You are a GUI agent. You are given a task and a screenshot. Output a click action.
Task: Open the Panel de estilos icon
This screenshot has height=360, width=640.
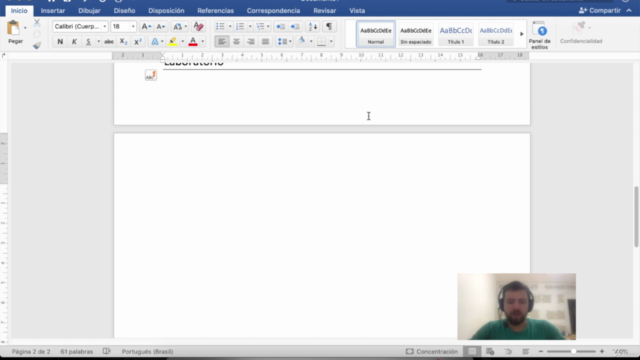click(540, 31)
